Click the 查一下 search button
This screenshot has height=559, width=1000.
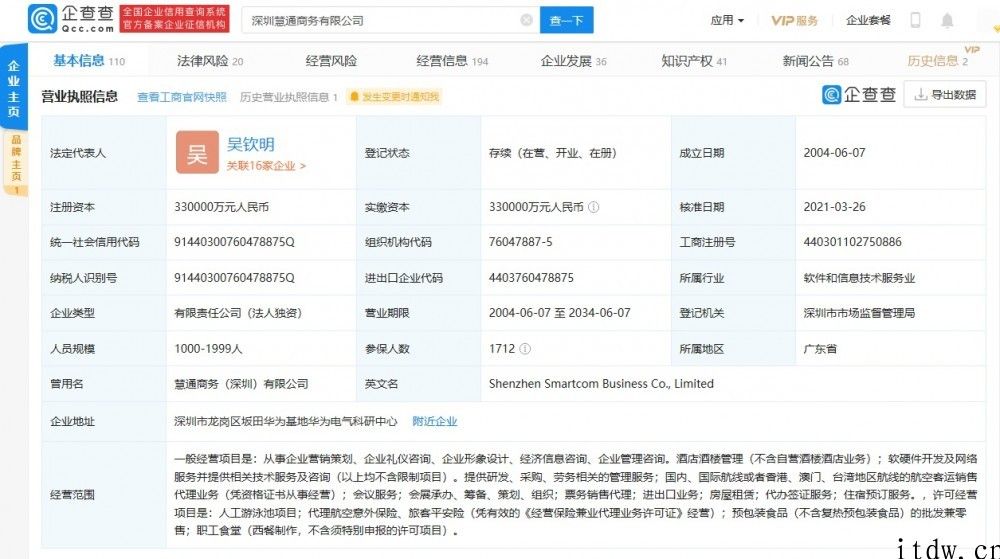click(x=566, y=20)
